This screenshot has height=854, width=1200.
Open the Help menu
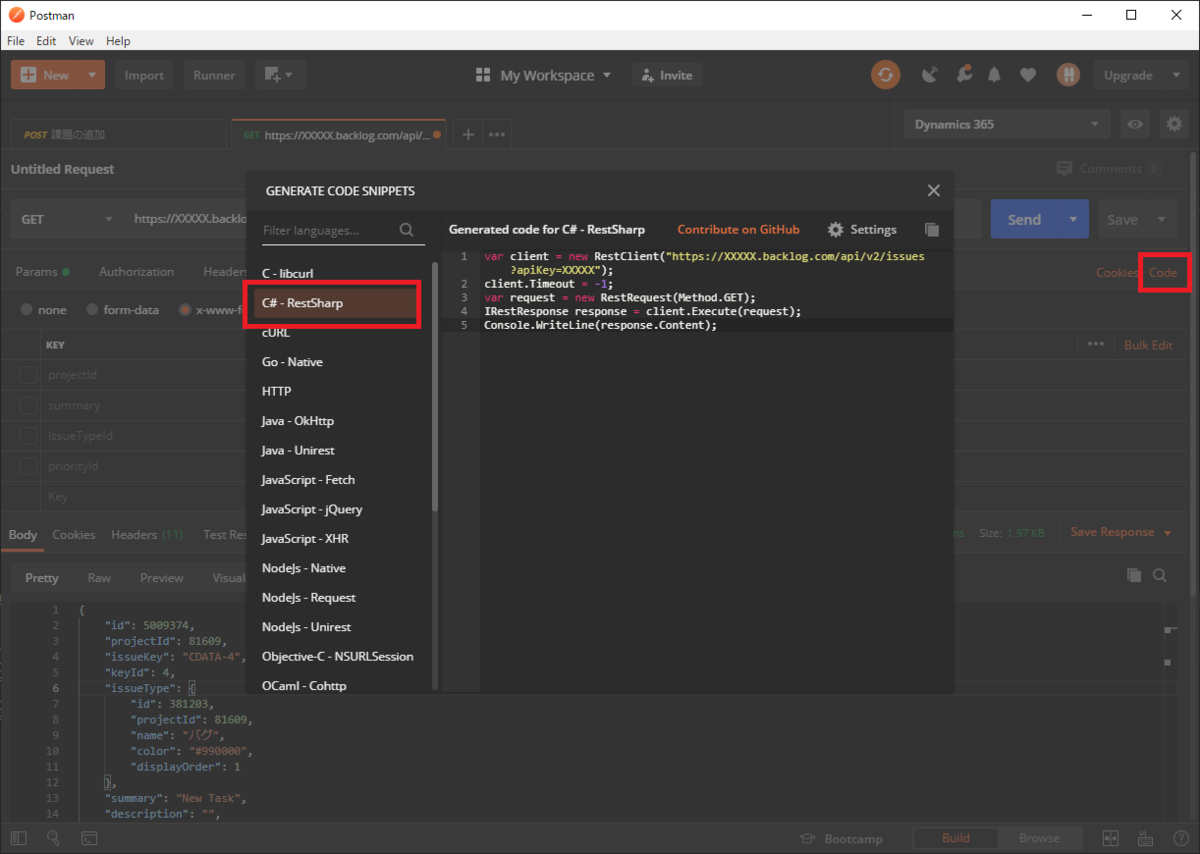[x=118, y=41]
